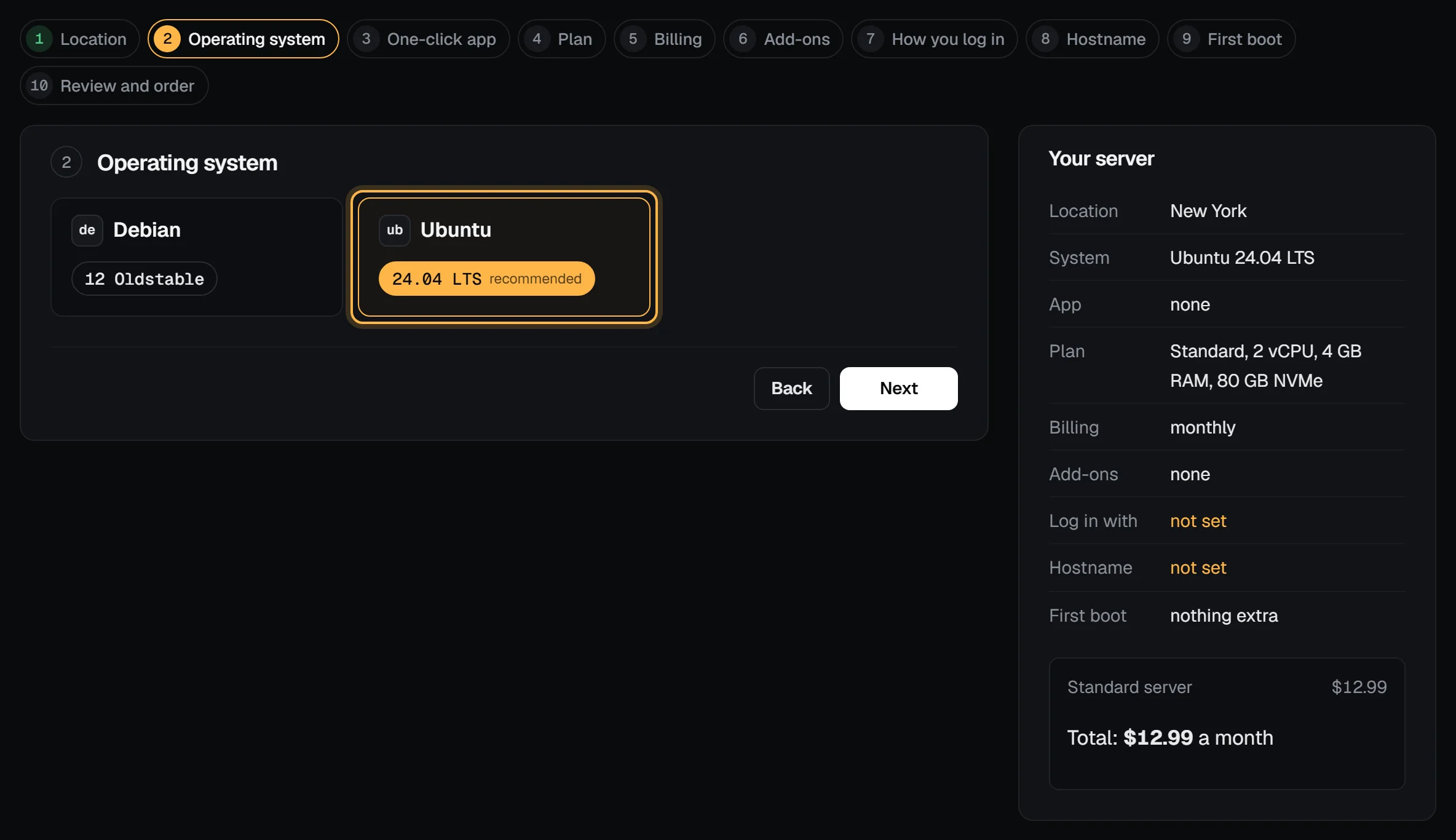Go to the Location step

(x=80, y=39)
